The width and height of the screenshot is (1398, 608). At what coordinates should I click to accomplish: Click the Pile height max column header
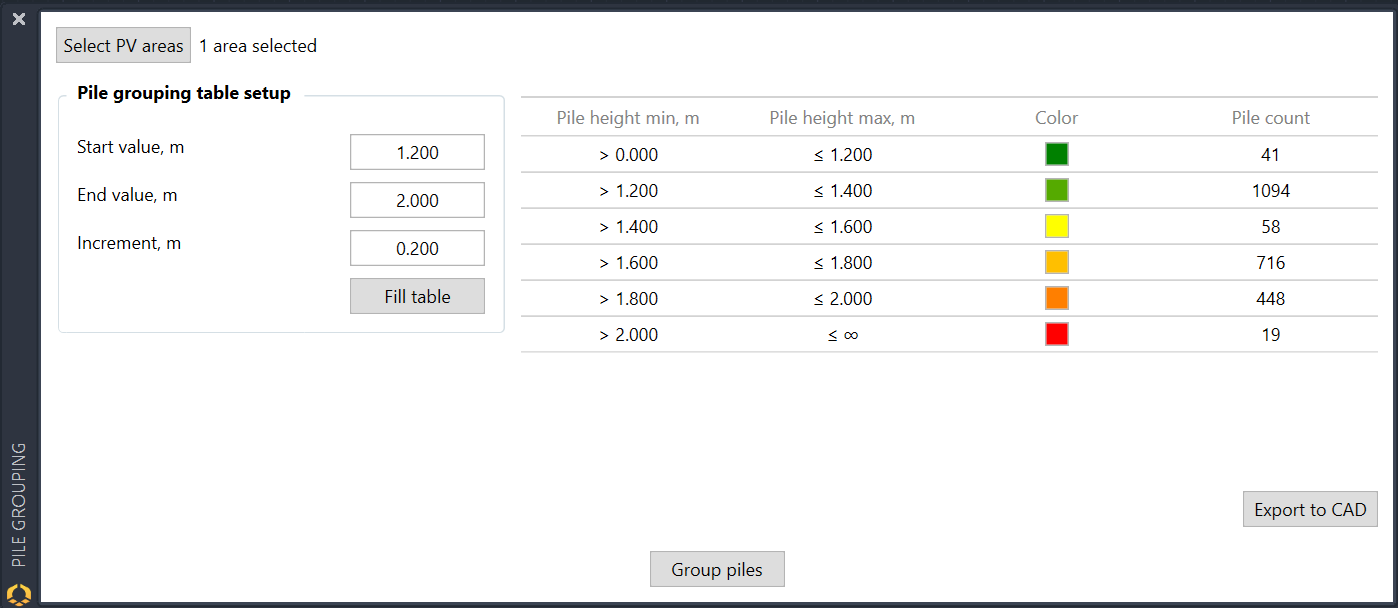tap(842, 118)
